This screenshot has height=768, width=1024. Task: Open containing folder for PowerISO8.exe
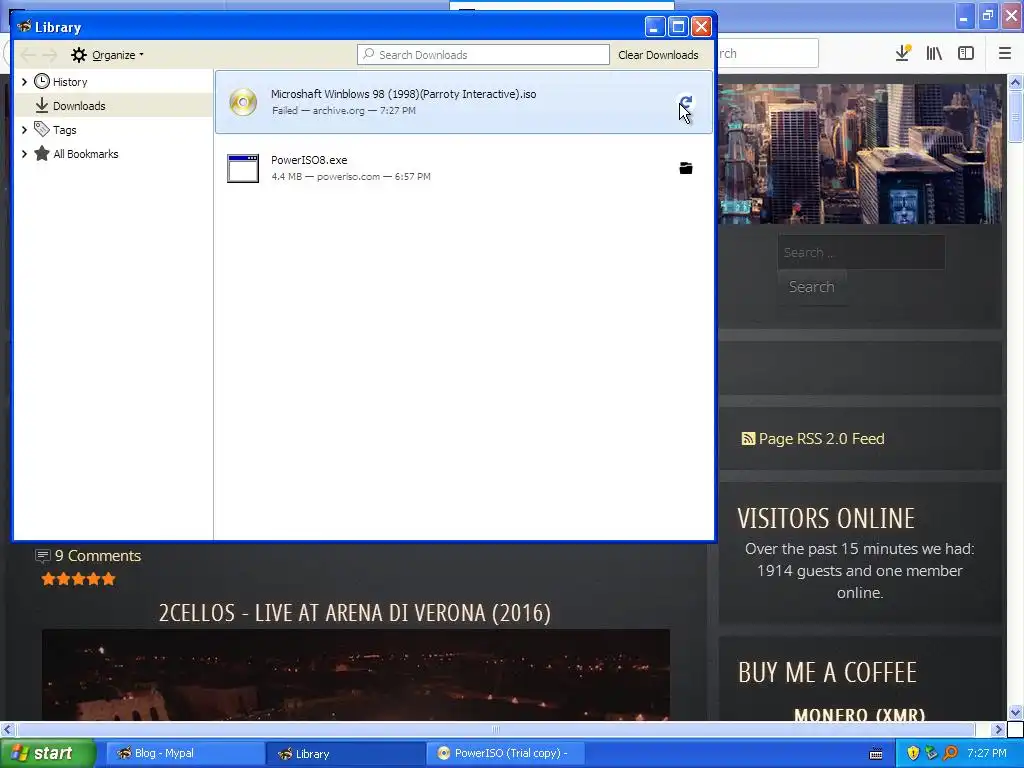[x=686, y=168]
